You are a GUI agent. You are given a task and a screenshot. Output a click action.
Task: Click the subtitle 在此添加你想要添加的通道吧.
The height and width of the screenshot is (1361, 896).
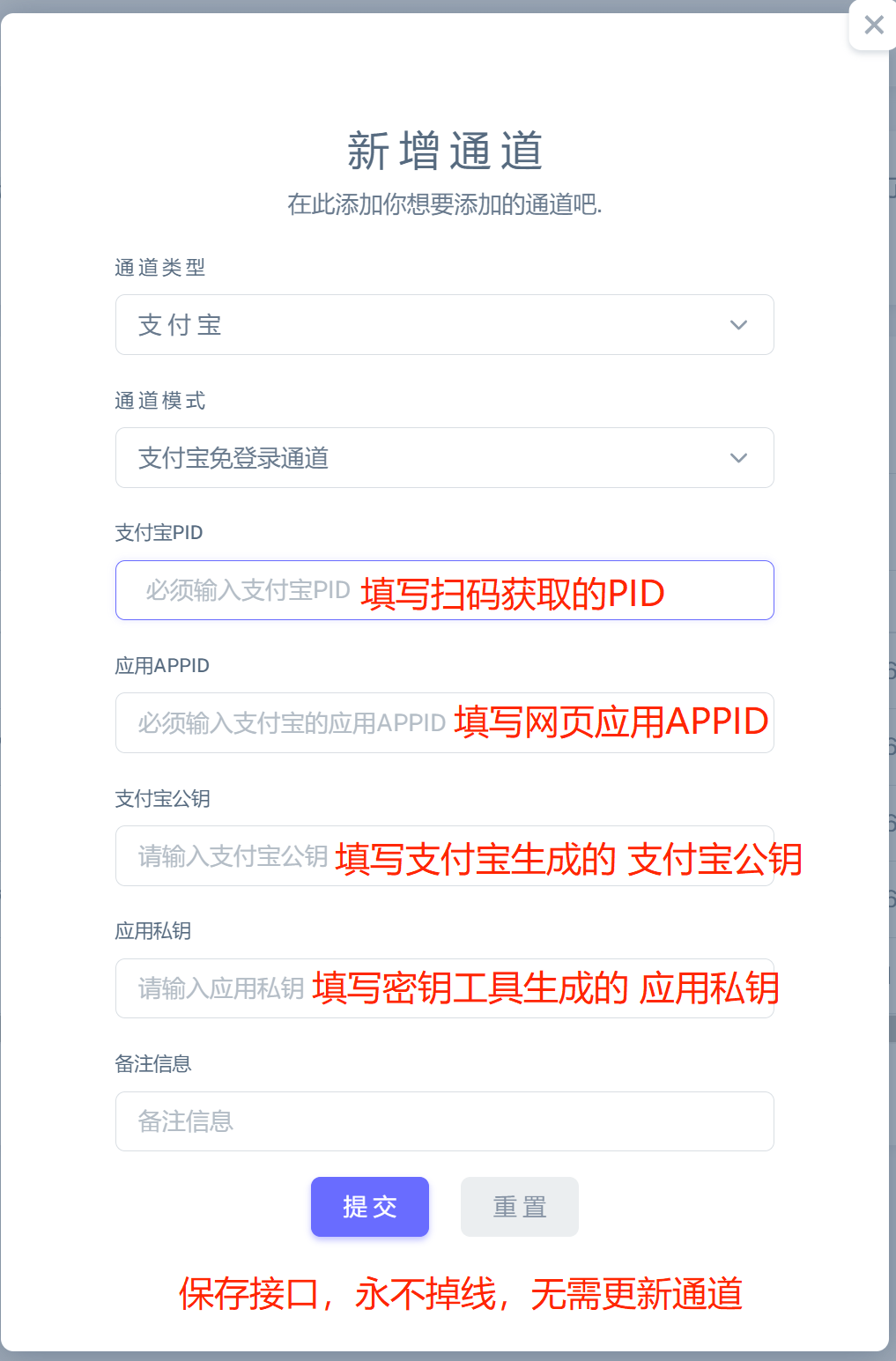coord(445,204)
